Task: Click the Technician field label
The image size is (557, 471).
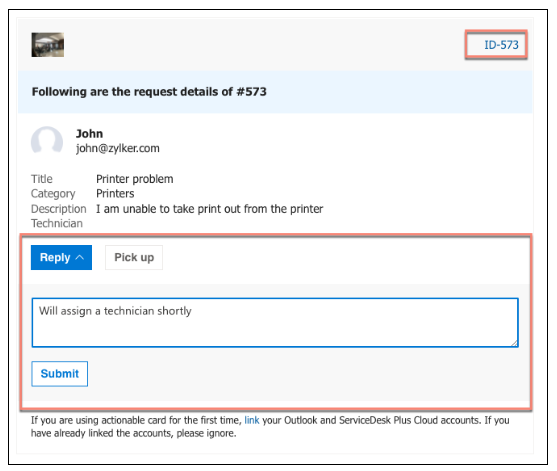Action: pyautogui.click(x=57, y=223)
